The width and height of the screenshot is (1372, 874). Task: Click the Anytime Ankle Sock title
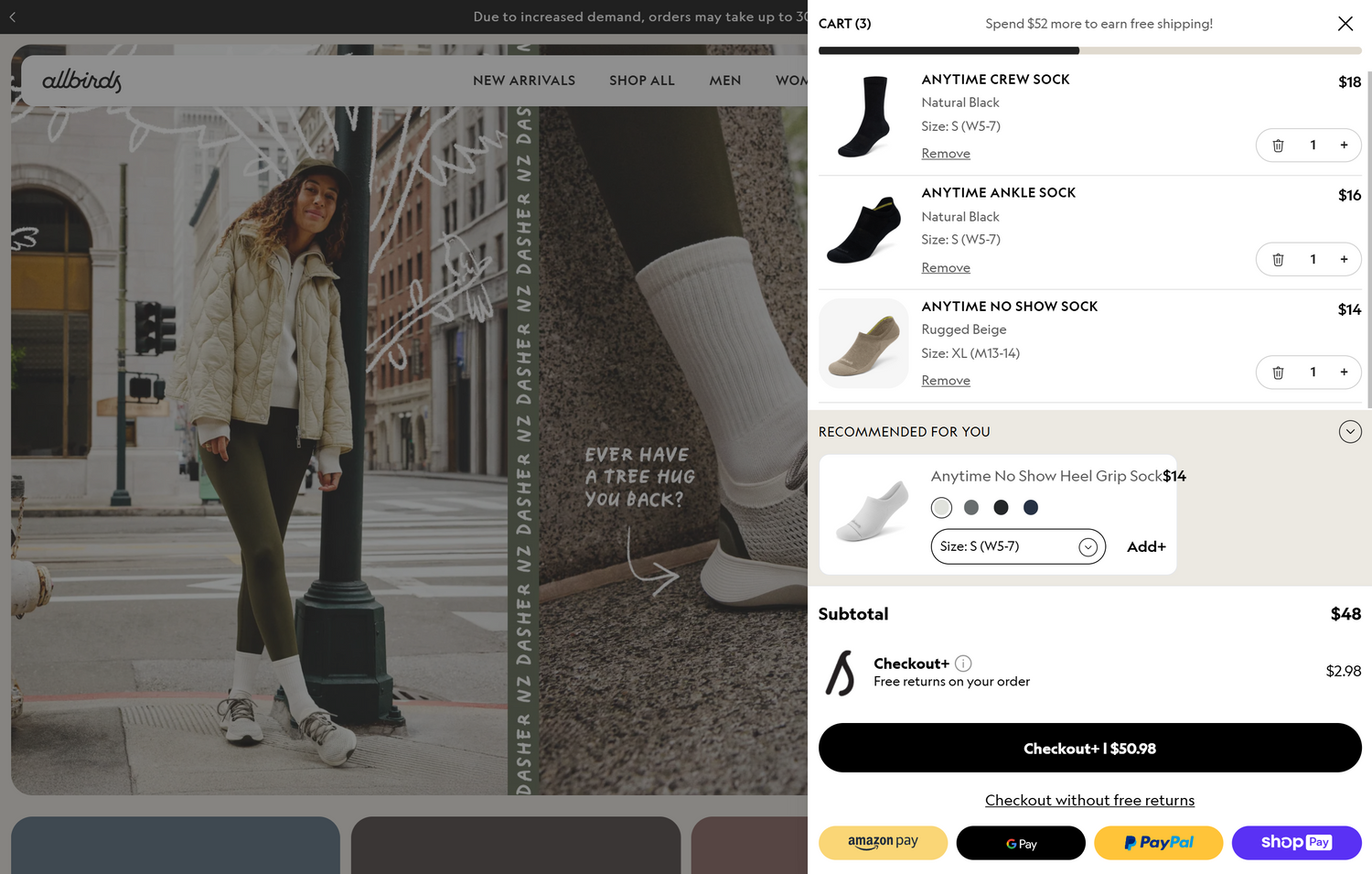[998, 193]
